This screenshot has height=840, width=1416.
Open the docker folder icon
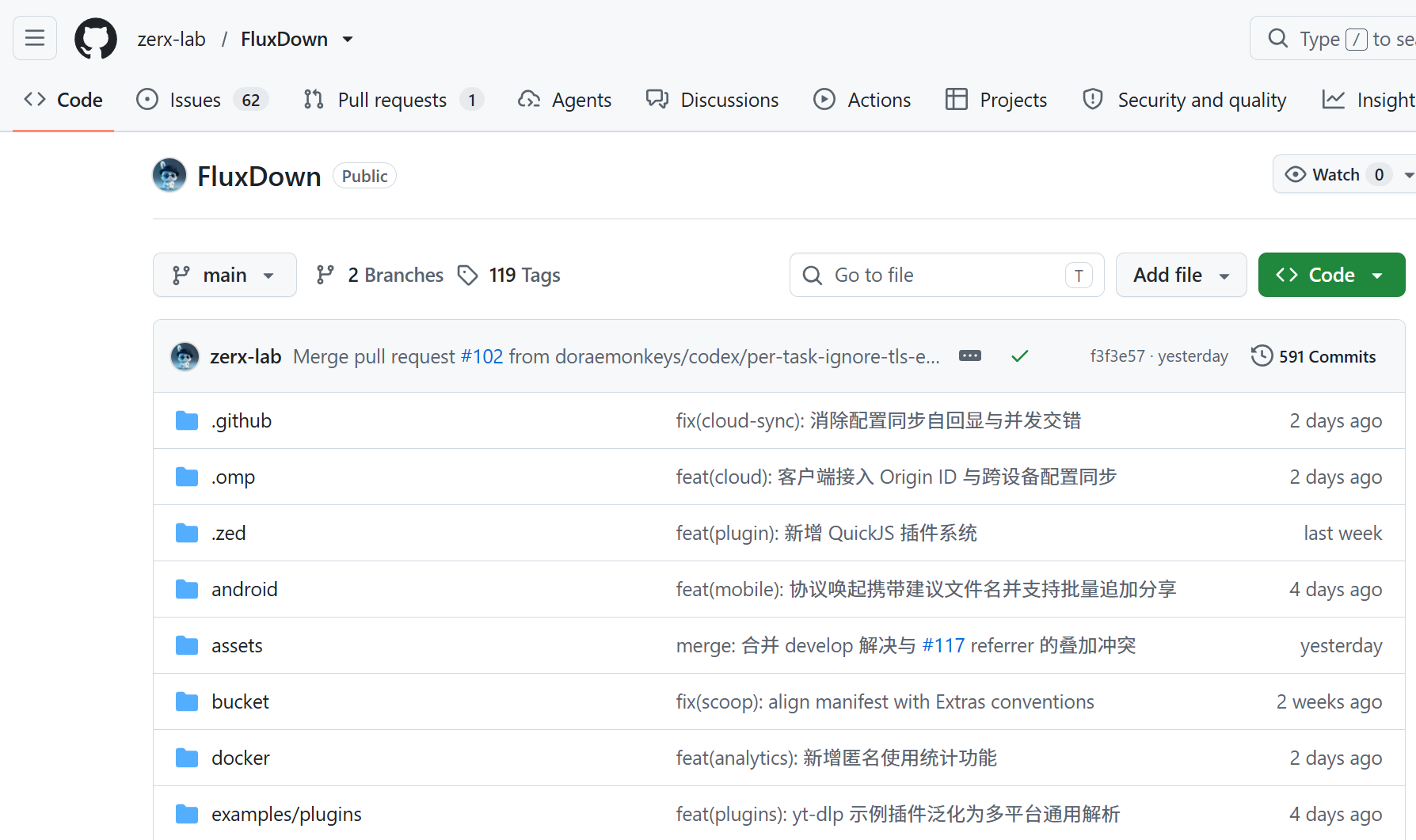coord(187,758)
